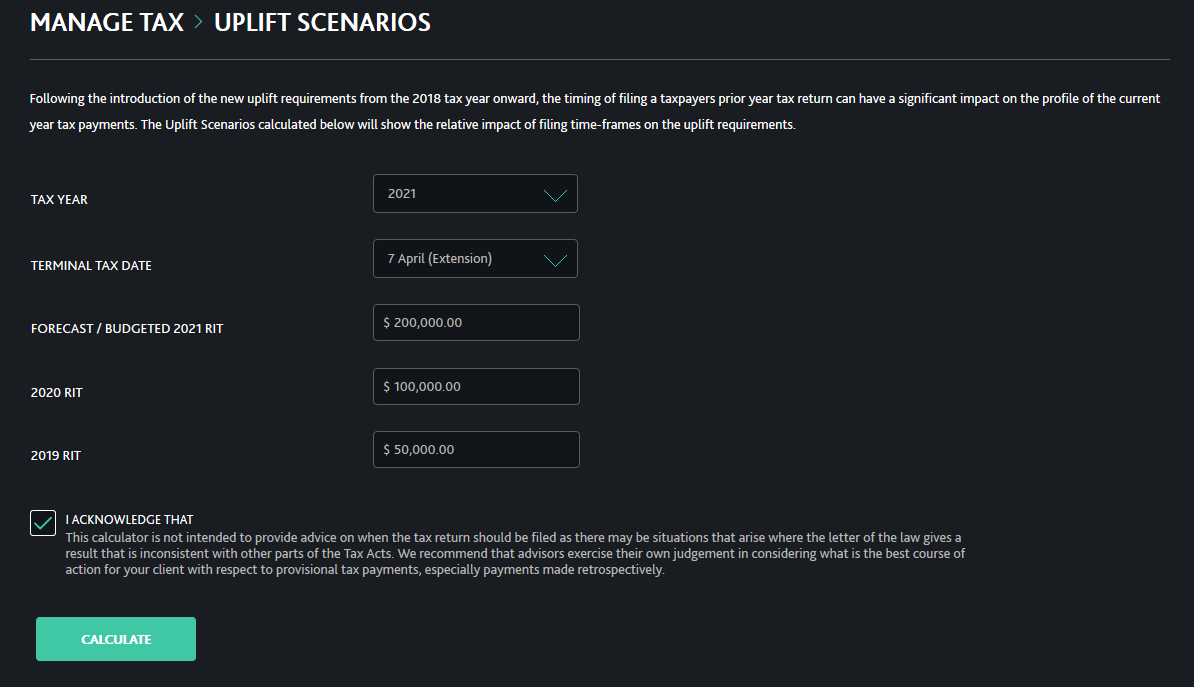1194x687 pixels.
Task: Tick the acknowledgement checkbox
Action: 43,522
